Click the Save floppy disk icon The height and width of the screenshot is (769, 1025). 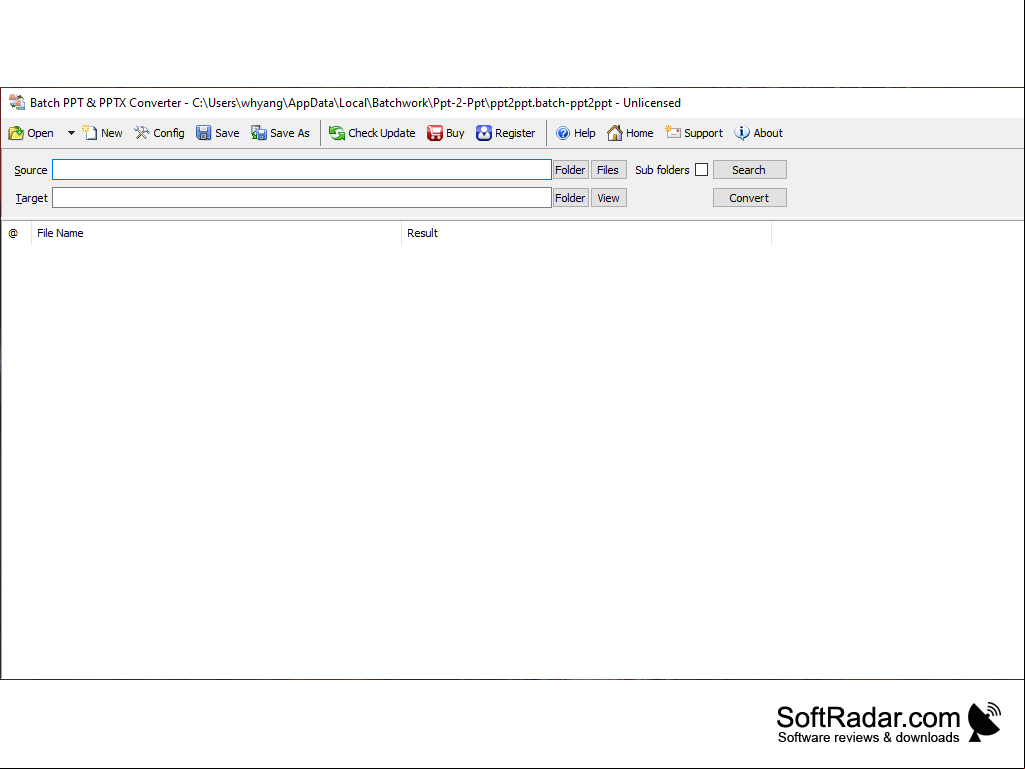click(x=204, y=133)
